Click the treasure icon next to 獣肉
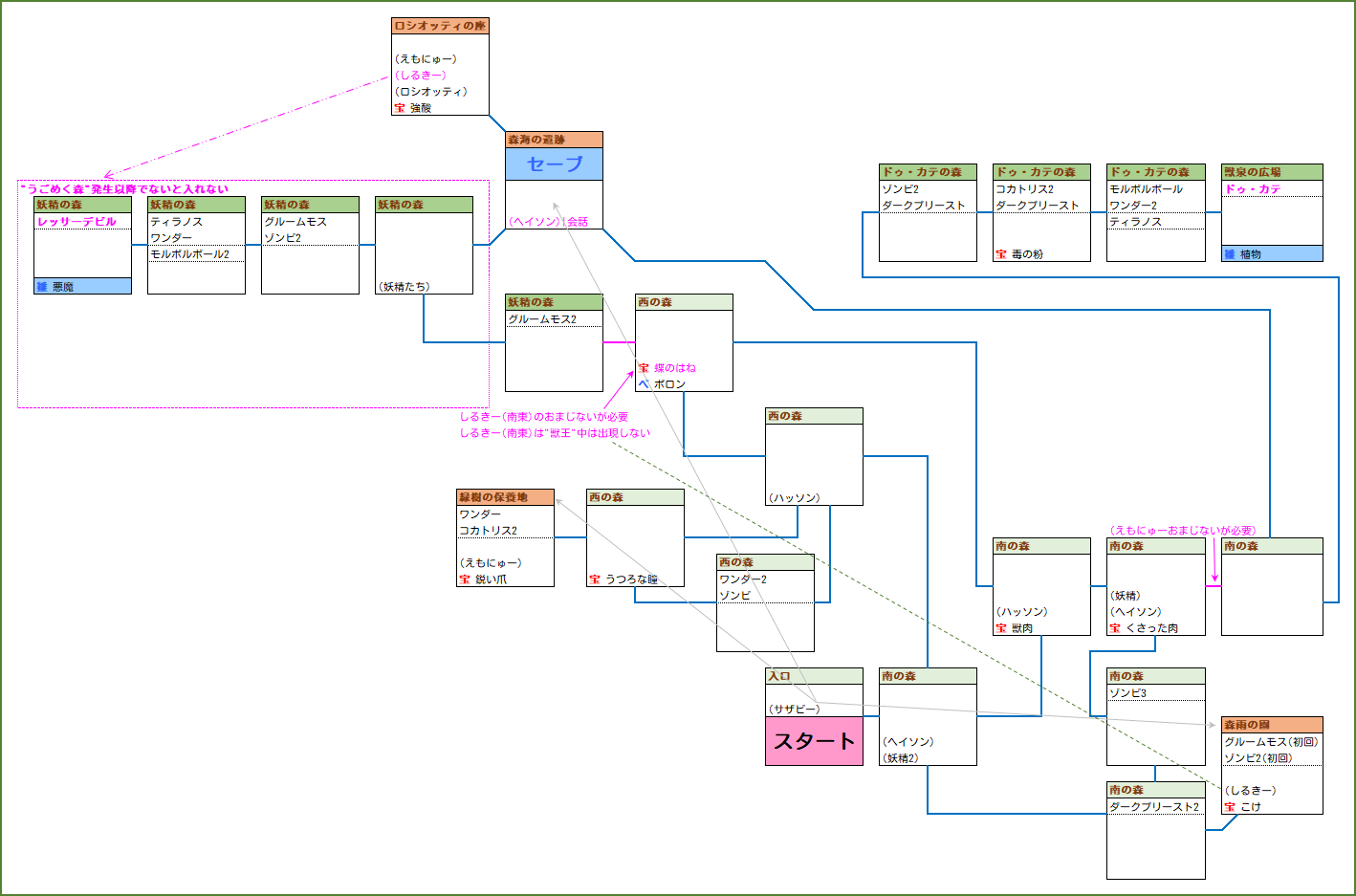1356x896 pixels. coord(1000,628)
